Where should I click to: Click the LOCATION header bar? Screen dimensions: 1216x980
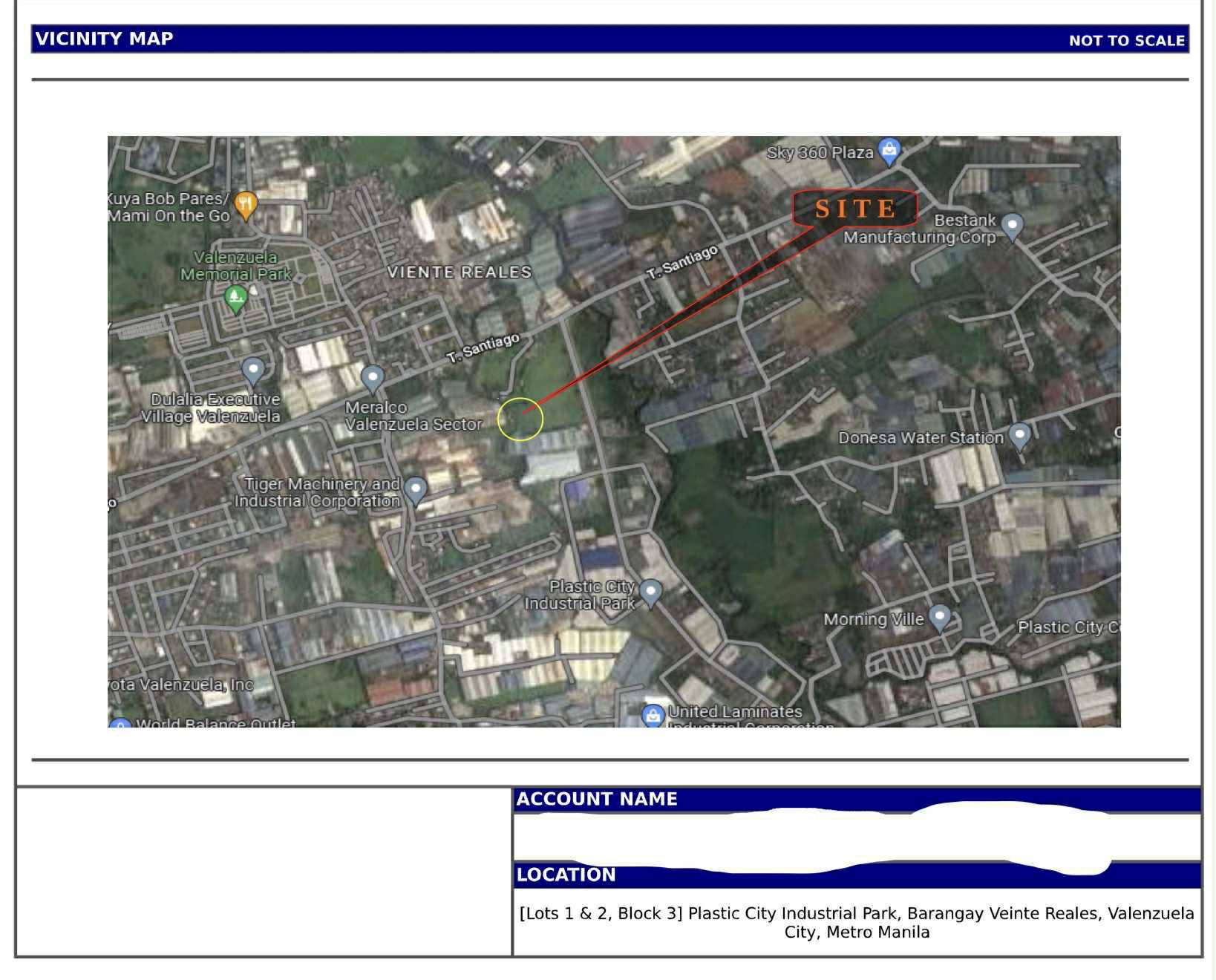[566, 875]
